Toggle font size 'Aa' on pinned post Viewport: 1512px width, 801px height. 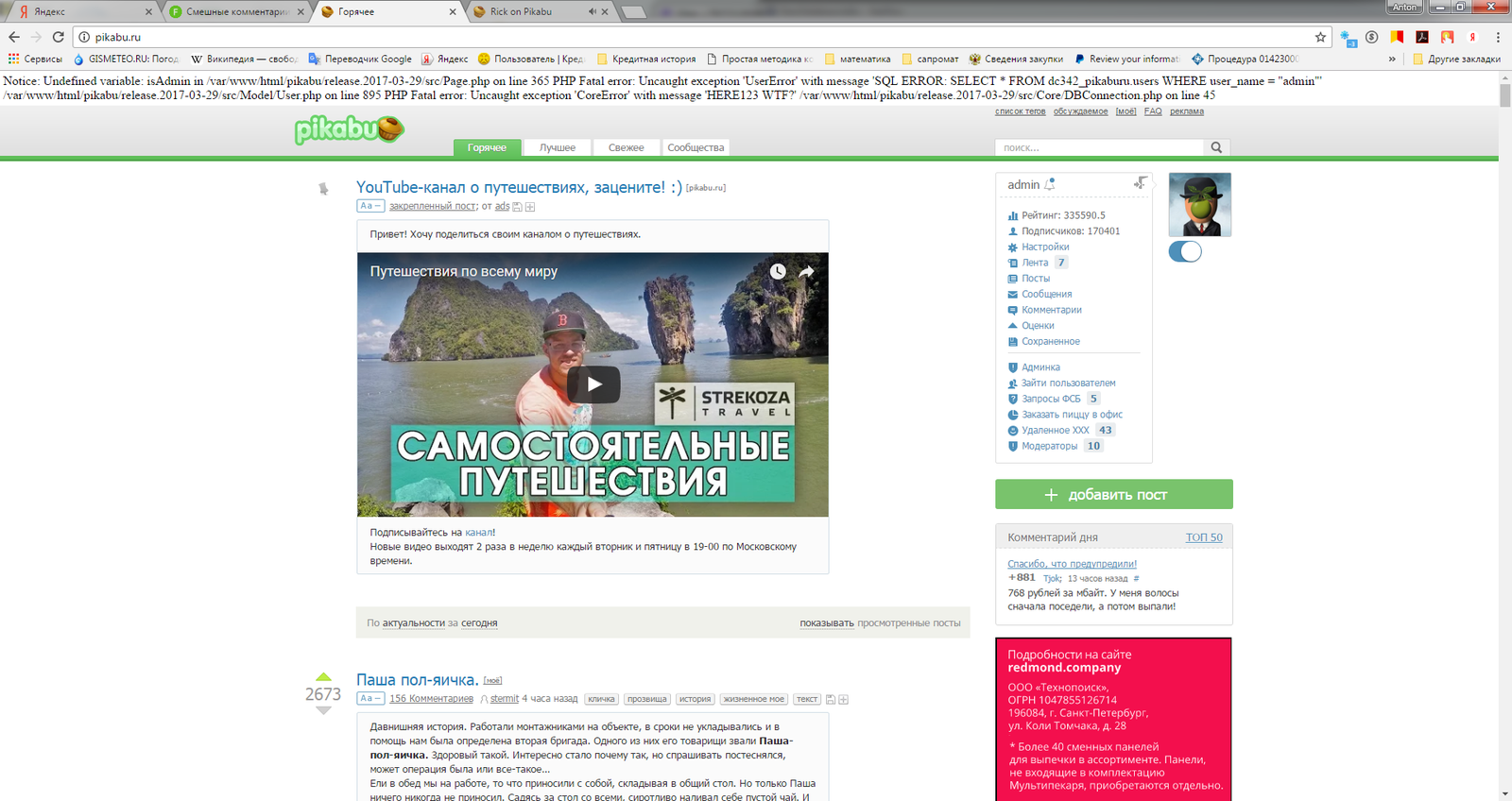click(369, 206)
